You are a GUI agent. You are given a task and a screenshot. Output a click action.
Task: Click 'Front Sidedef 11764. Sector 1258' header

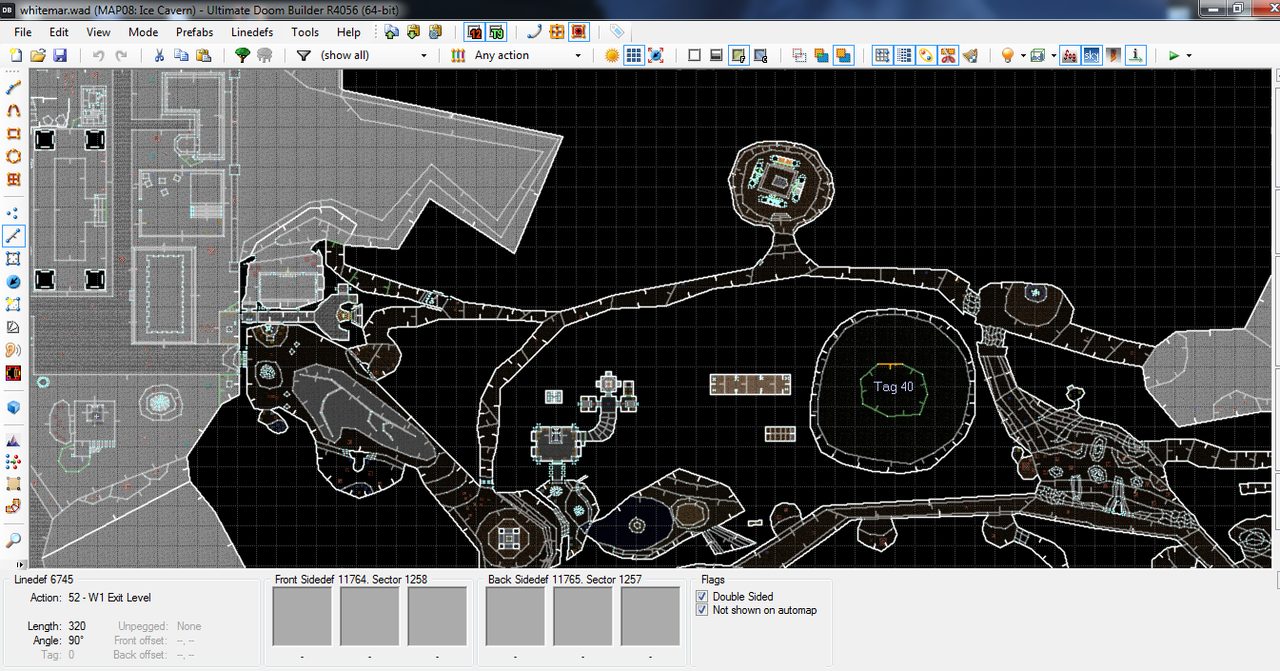(351, 579)
